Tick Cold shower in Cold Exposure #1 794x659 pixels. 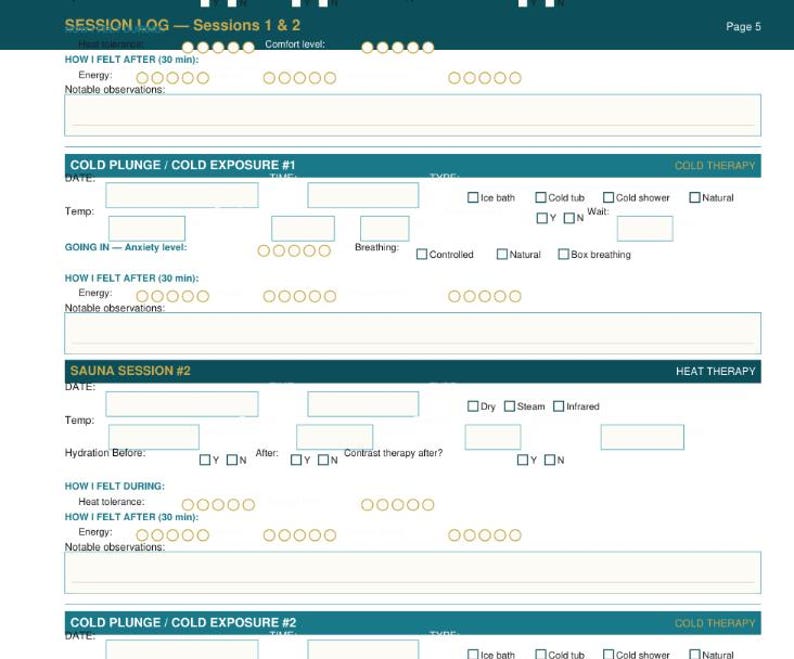click(x=609, y=198)
